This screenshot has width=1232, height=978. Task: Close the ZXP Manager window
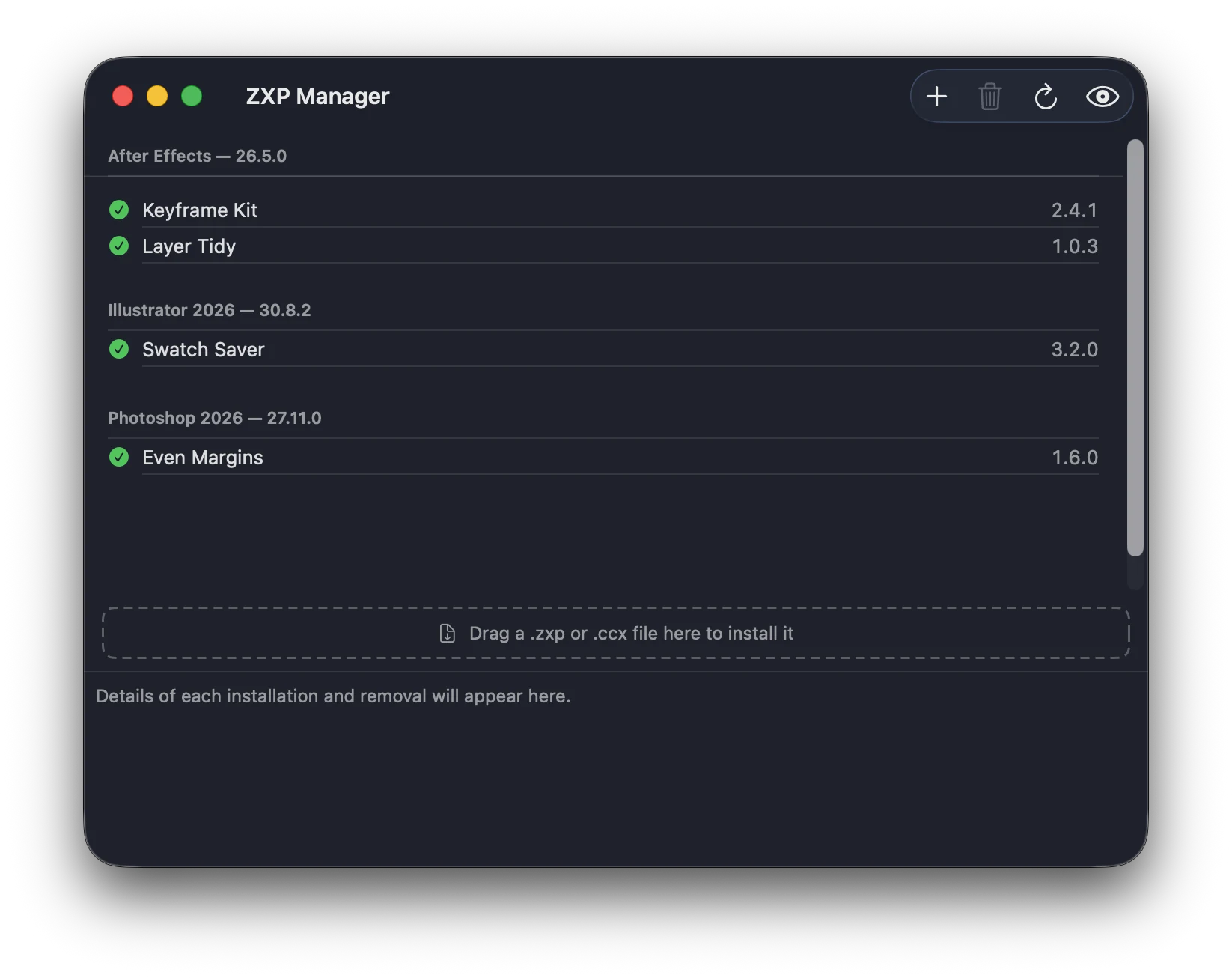(x=123, y=96)
